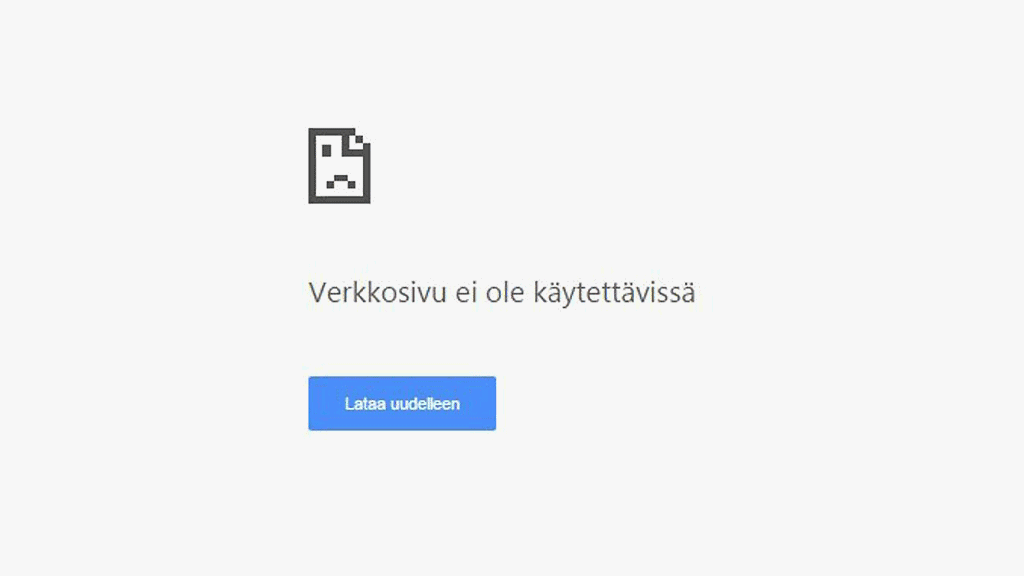The height and width of the screenshot is (576, 1024).
Task: Reload the page with Lataa uudelleen
Action: click(x=402, y=403)
